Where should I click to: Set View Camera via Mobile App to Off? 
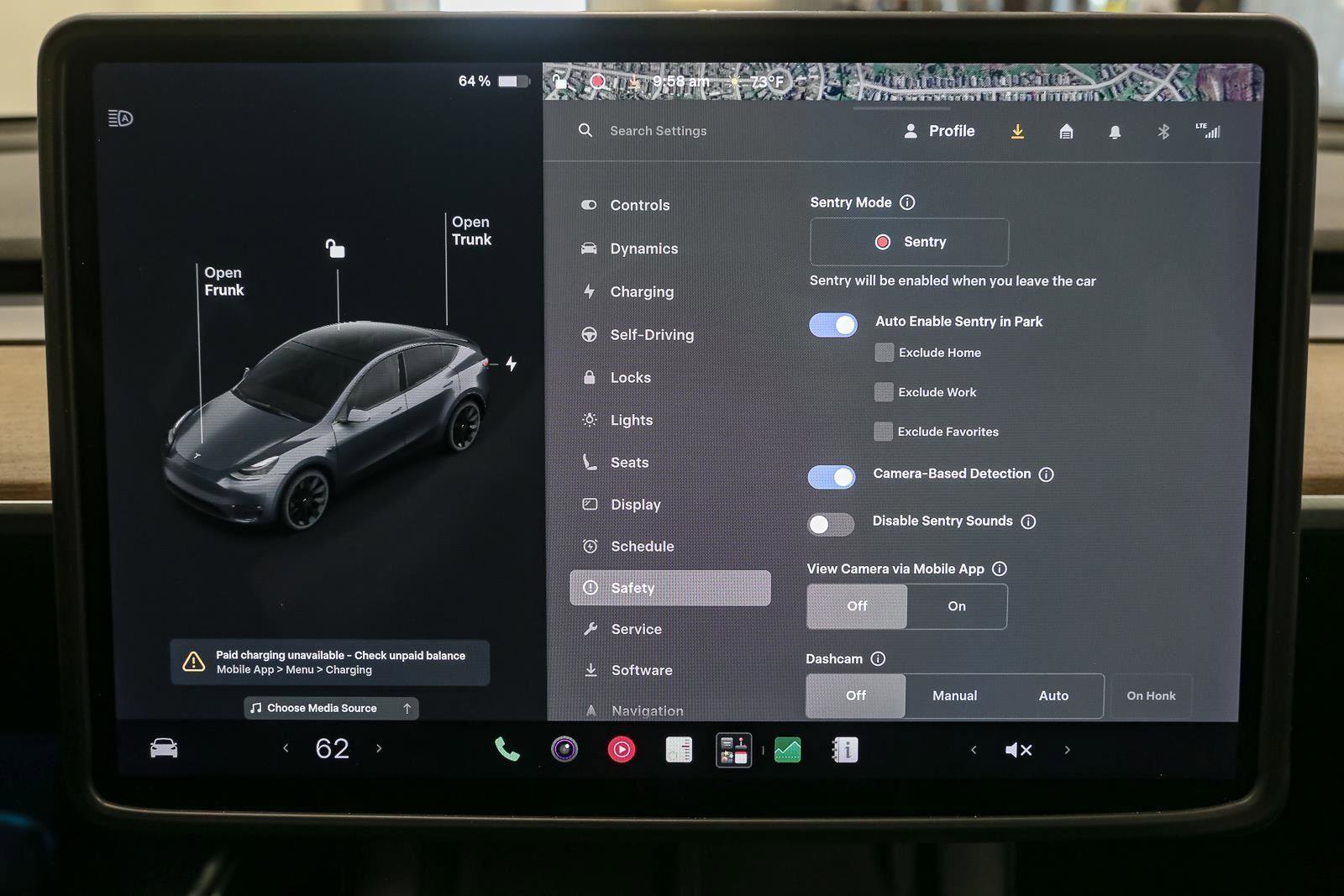point(857,606)
